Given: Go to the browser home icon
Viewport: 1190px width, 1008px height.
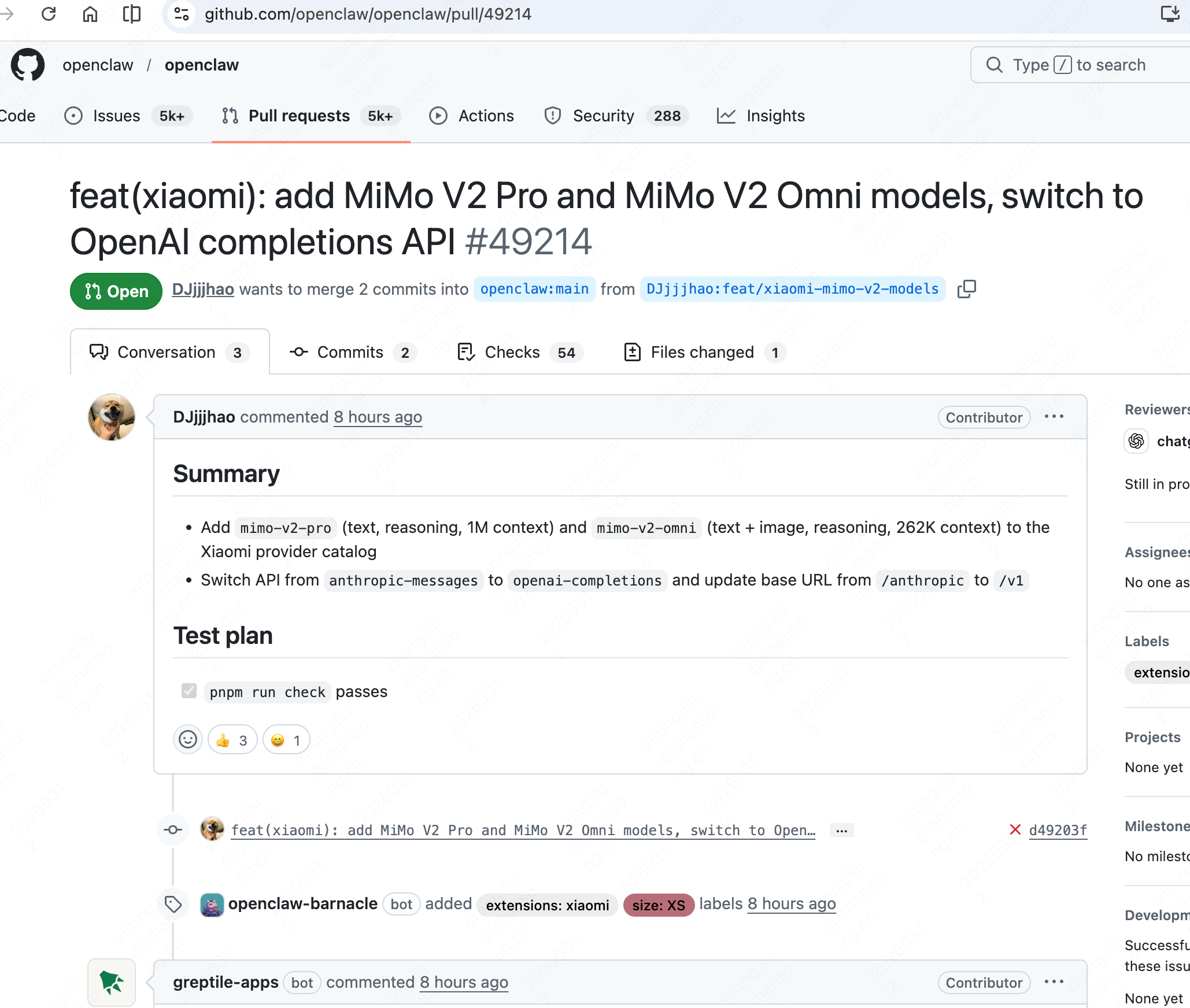Looking at the screenshot, I should tap(90, 14).
